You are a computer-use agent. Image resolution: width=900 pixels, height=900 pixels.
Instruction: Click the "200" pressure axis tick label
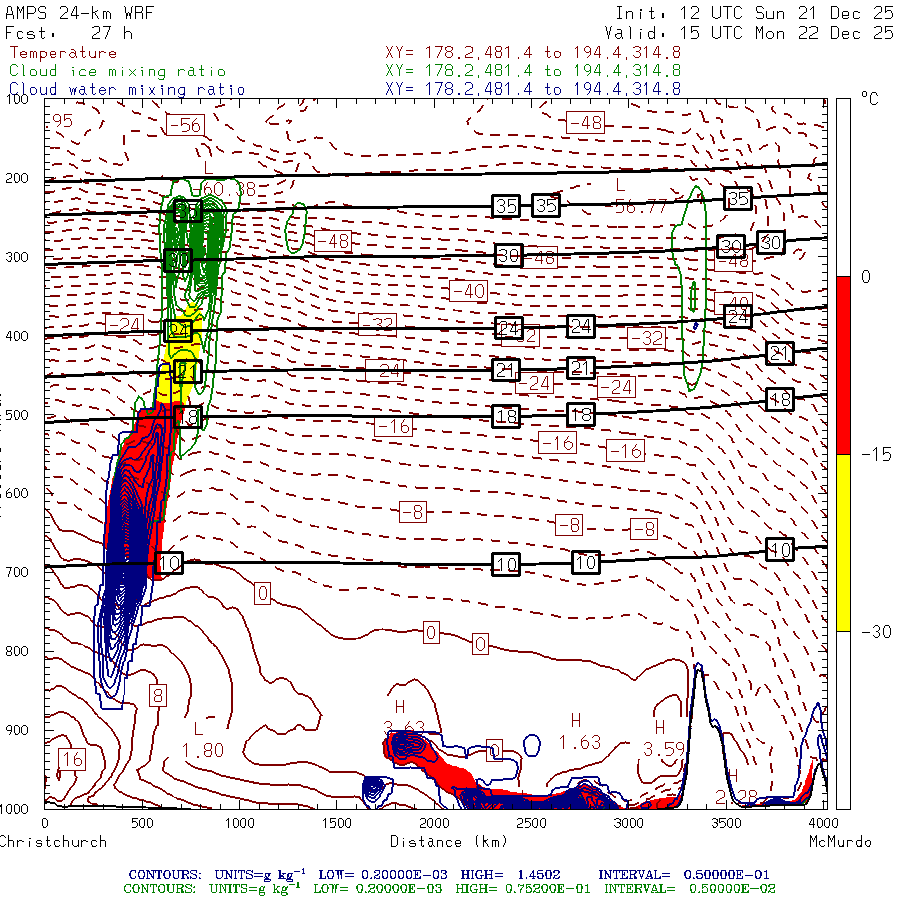point(17,179)
